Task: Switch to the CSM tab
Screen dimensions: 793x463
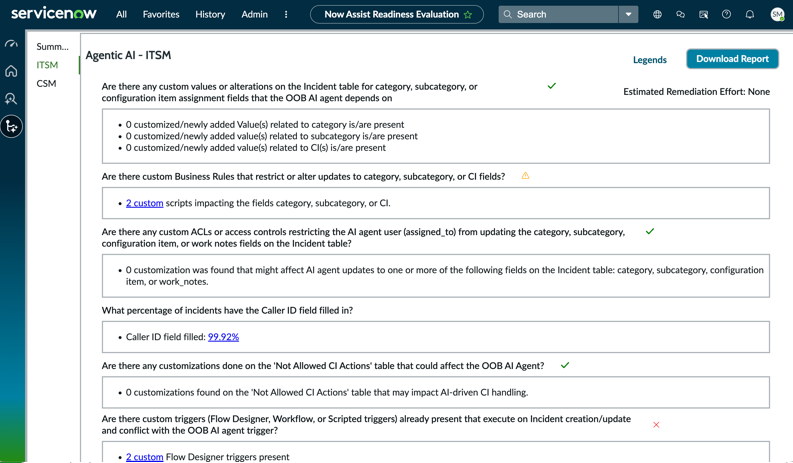Action: (46, 83)
